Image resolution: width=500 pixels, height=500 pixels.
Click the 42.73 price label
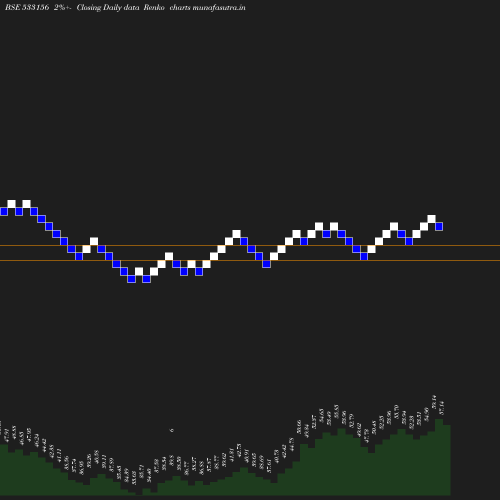[239, 450]
